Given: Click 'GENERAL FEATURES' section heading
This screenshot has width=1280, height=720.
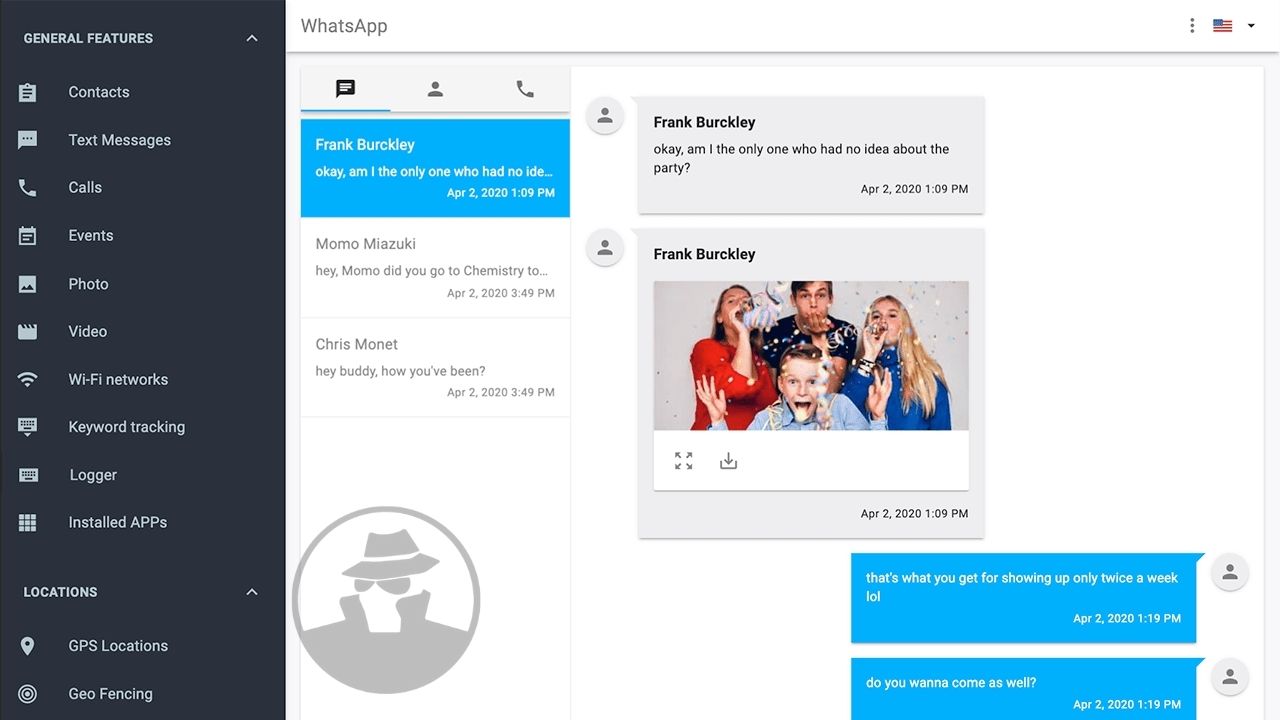Looking at the screenshot, I should pos(88,38).
